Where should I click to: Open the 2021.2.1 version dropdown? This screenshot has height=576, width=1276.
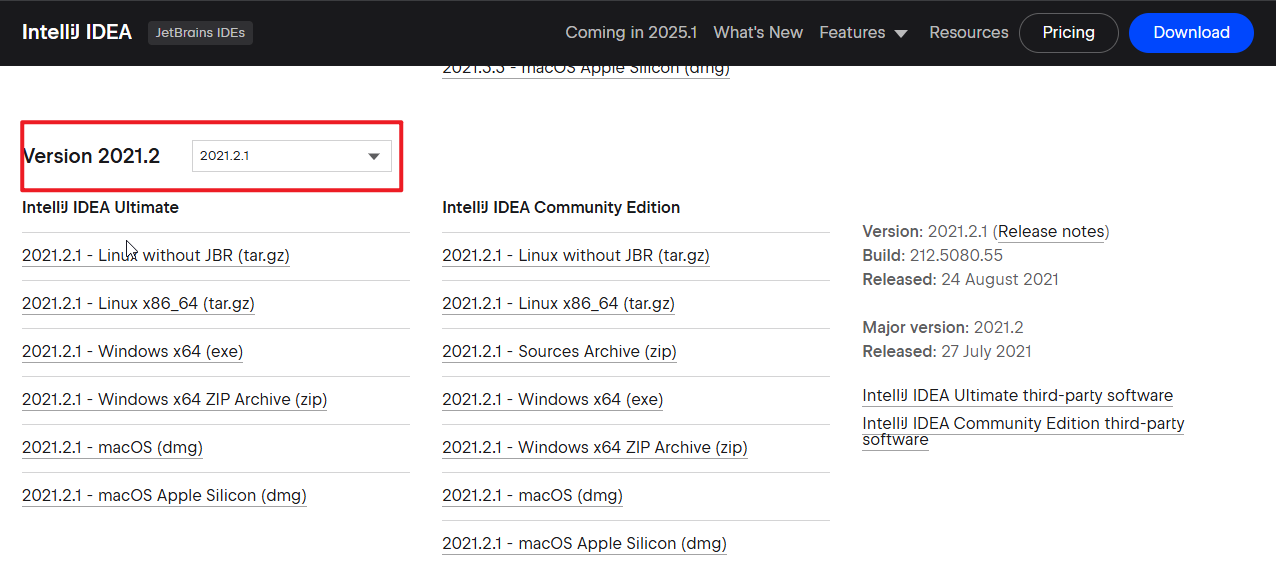pyautogui.click(x=291, y=156)
